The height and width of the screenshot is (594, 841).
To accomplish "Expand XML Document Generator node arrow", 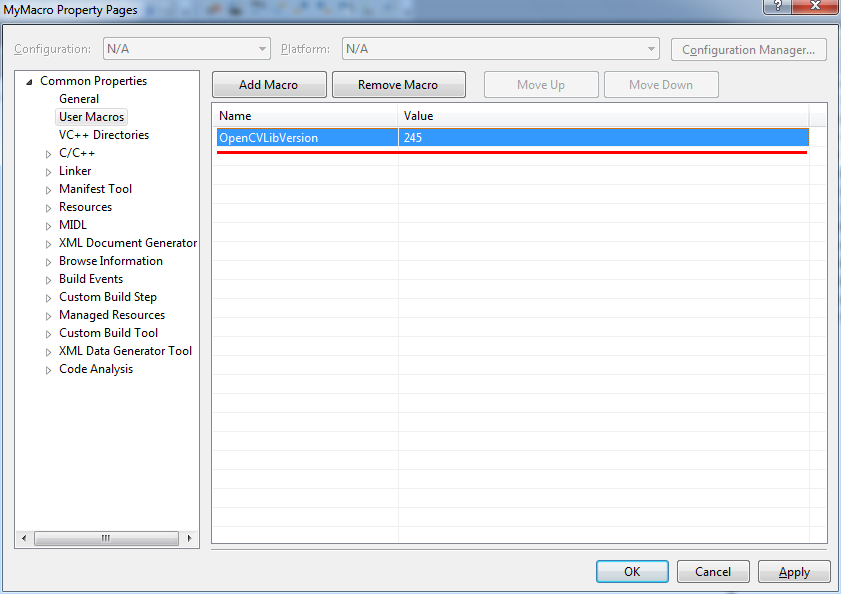I will coord(48,244).
